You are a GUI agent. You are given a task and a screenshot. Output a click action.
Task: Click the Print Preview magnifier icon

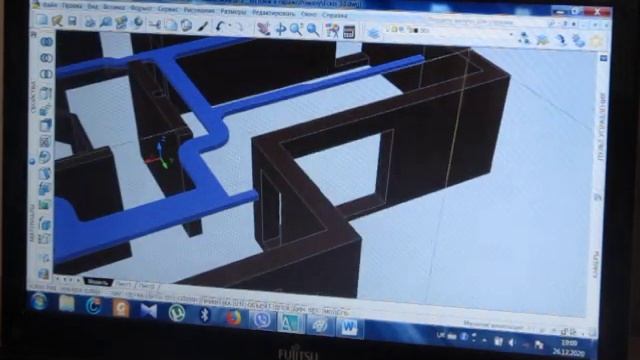[x=105, y=23]
